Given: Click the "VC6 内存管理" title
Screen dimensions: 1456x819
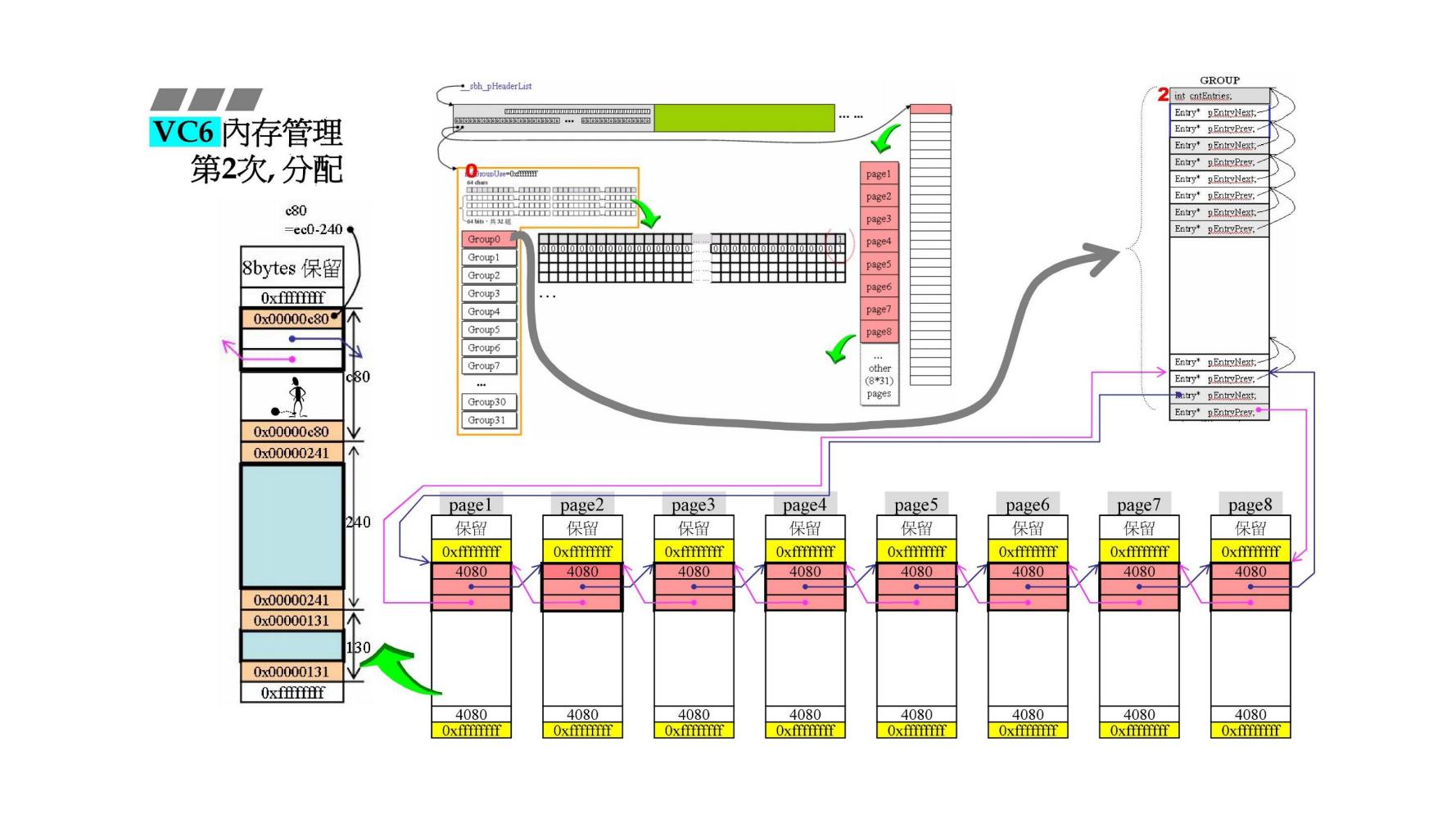Looking at the screenshot, I should point(246,132).
